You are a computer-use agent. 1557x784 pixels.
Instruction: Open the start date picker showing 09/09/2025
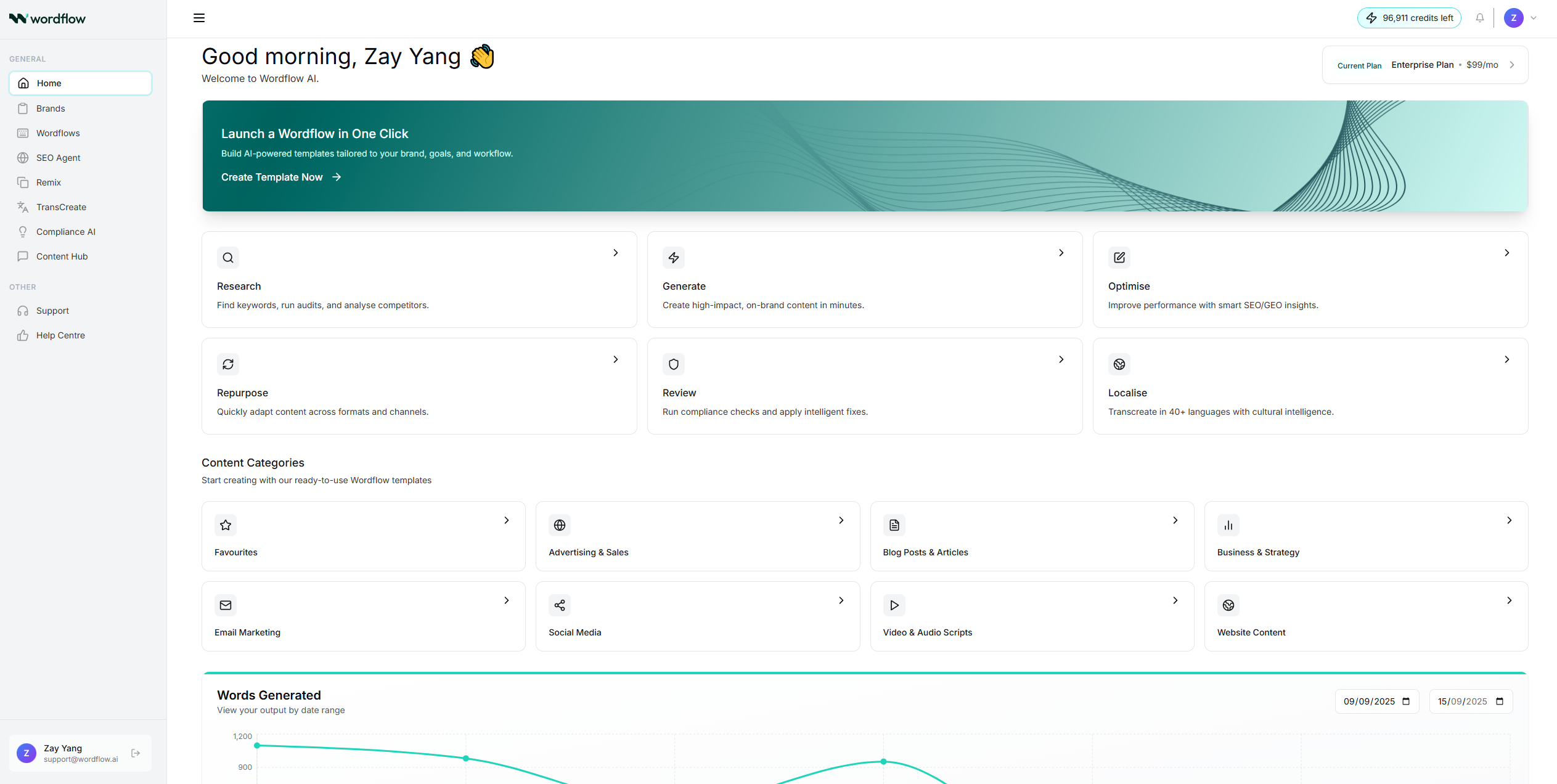pos(1377,701)
